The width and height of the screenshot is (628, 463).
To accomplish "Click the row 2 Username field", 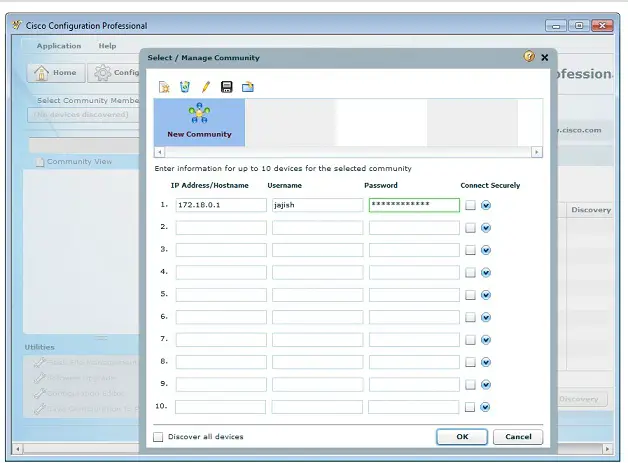I will [x=318, y=228].
